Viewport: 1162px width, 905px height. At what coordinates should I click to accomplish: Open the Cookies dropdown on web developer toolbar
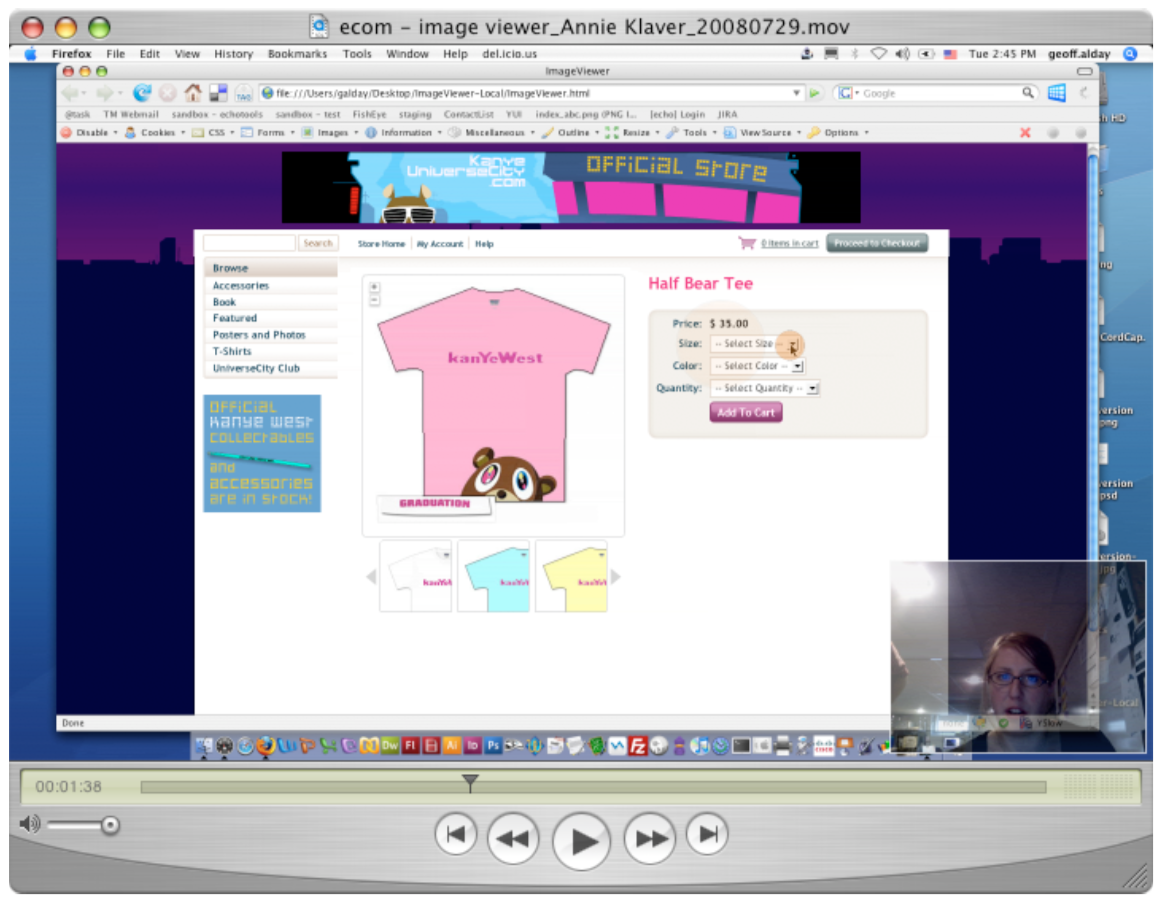[156, 133]
